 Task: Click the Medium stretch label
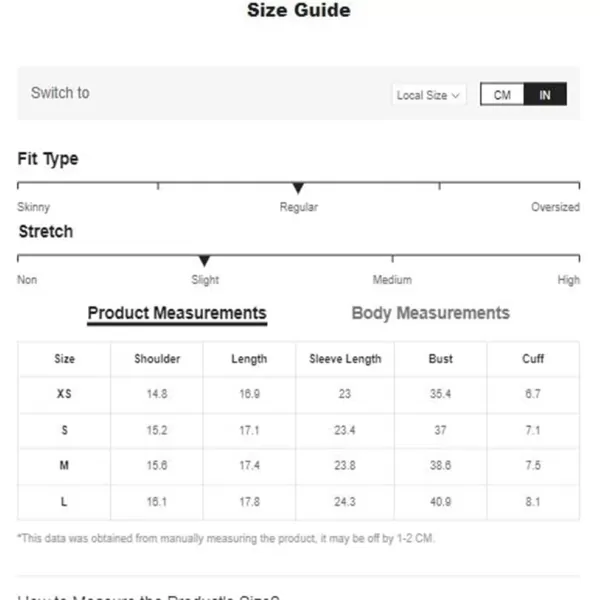pos(392,280)
